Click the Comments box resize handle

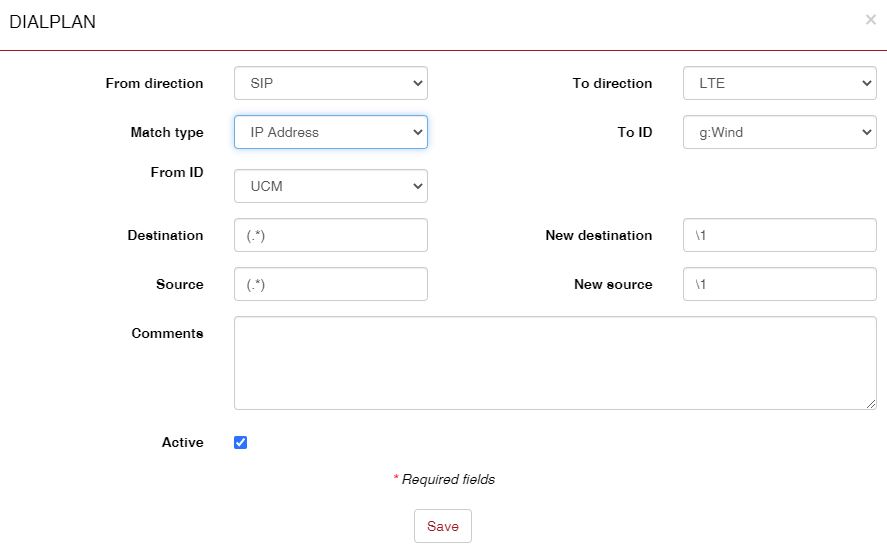tap(871, 403)
